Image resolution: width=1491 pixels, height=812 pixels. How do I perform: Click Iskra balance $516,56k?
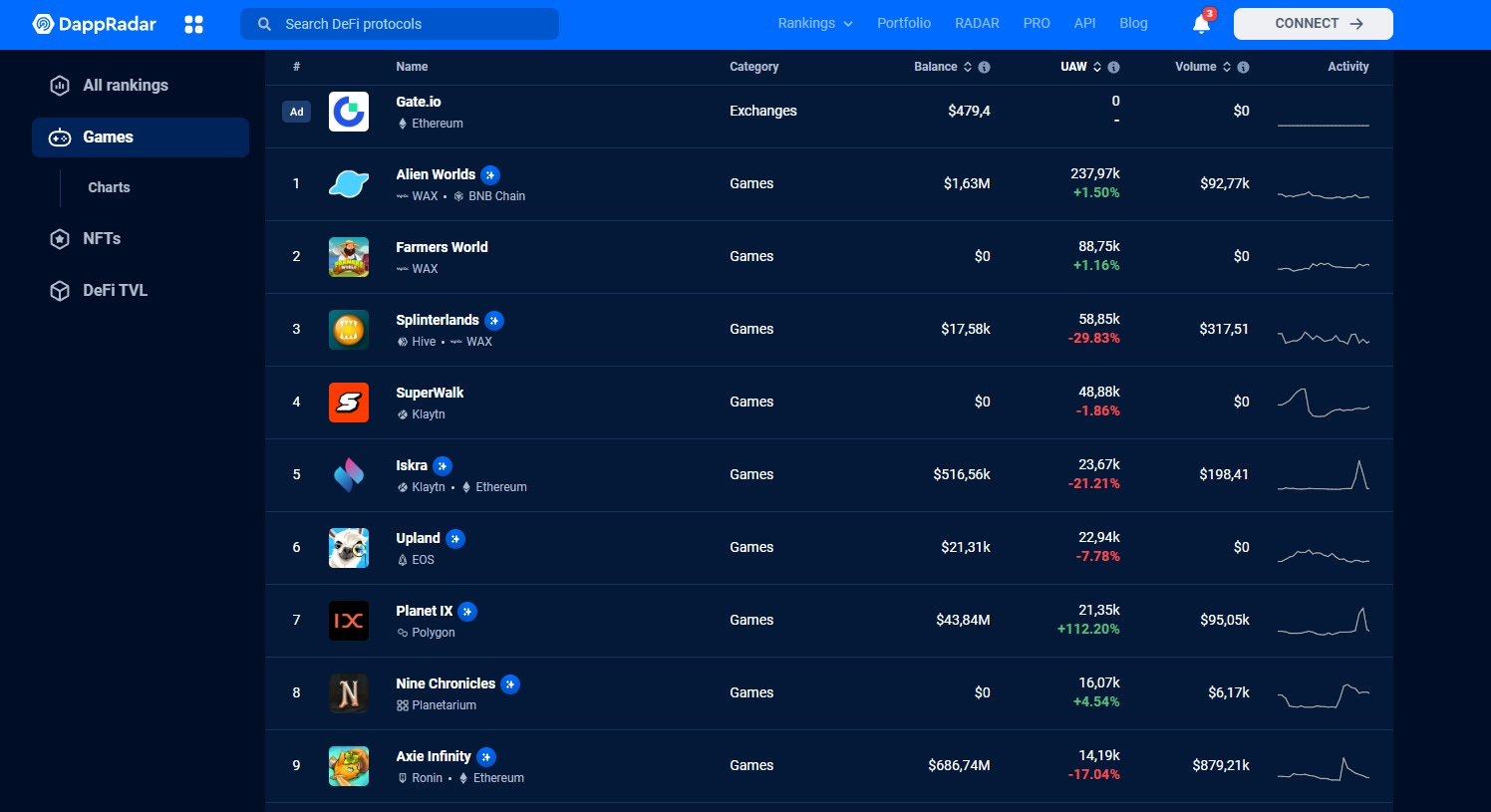point(962,474)
